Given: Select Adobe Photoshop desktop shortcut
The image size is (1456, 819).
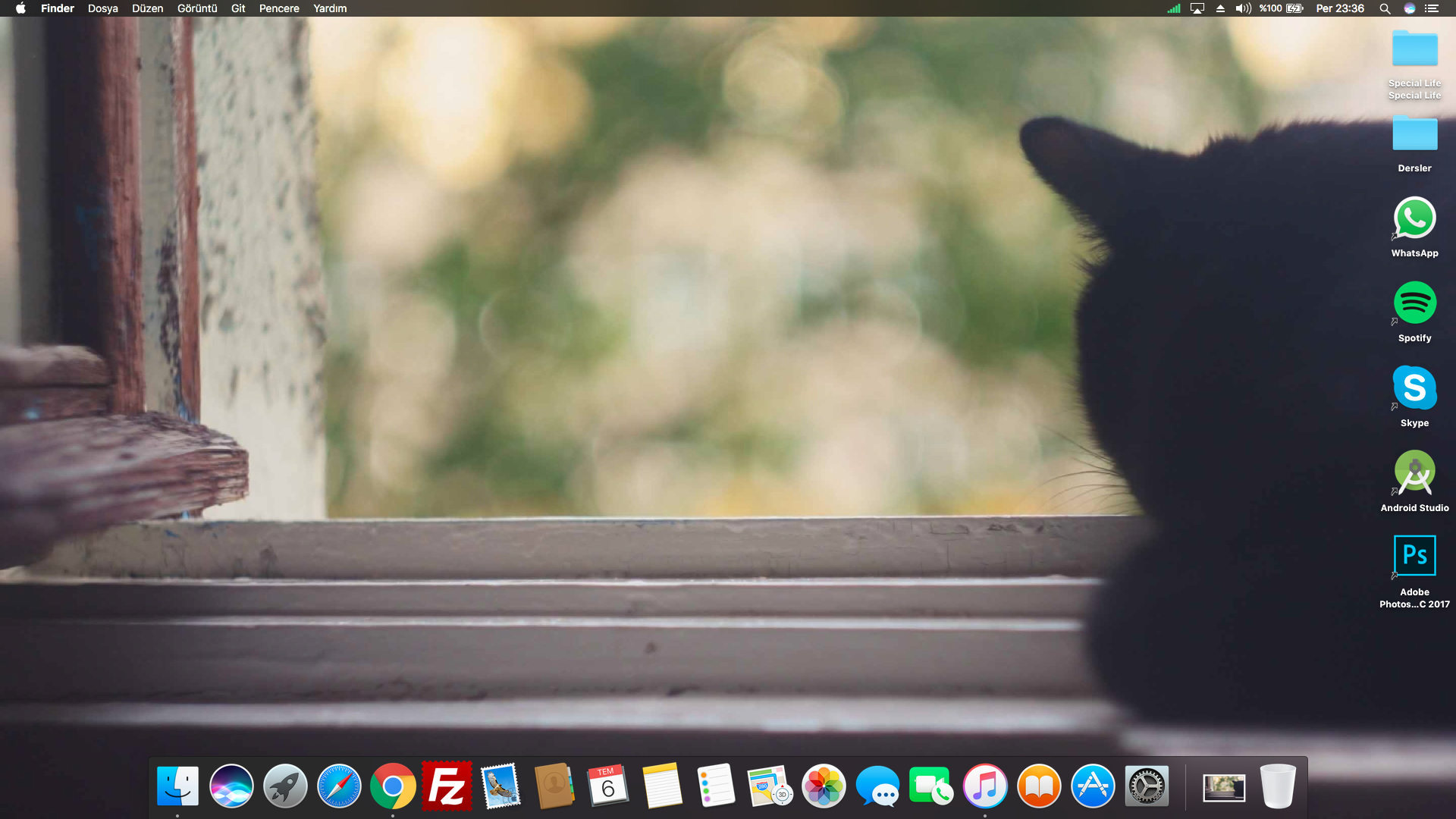Looking at the screenshot, I should (x=1414, y=556).
